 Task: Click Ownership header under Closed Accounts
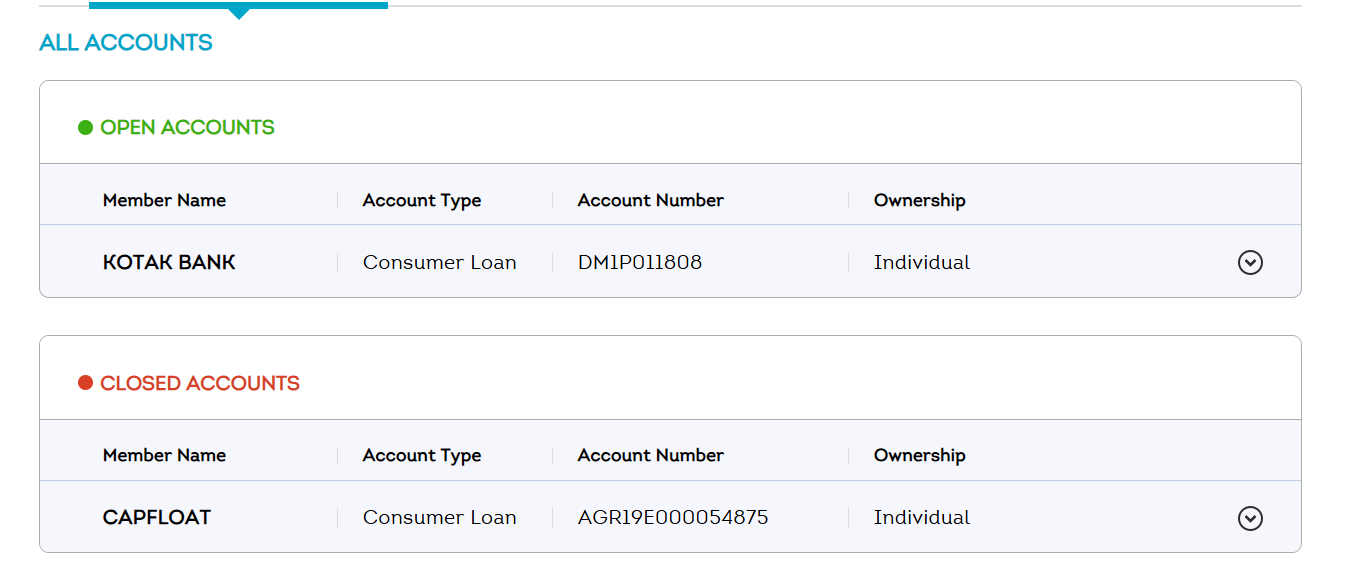pos(920,455)
